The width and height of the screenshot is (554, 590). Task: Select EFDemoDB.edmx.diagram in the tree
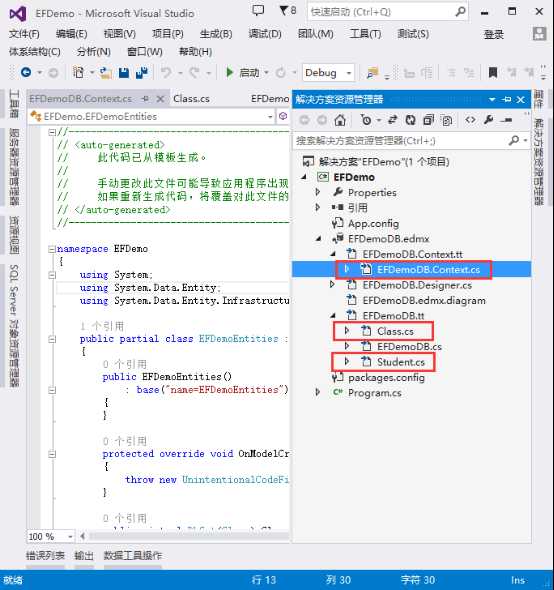point(424,300)
